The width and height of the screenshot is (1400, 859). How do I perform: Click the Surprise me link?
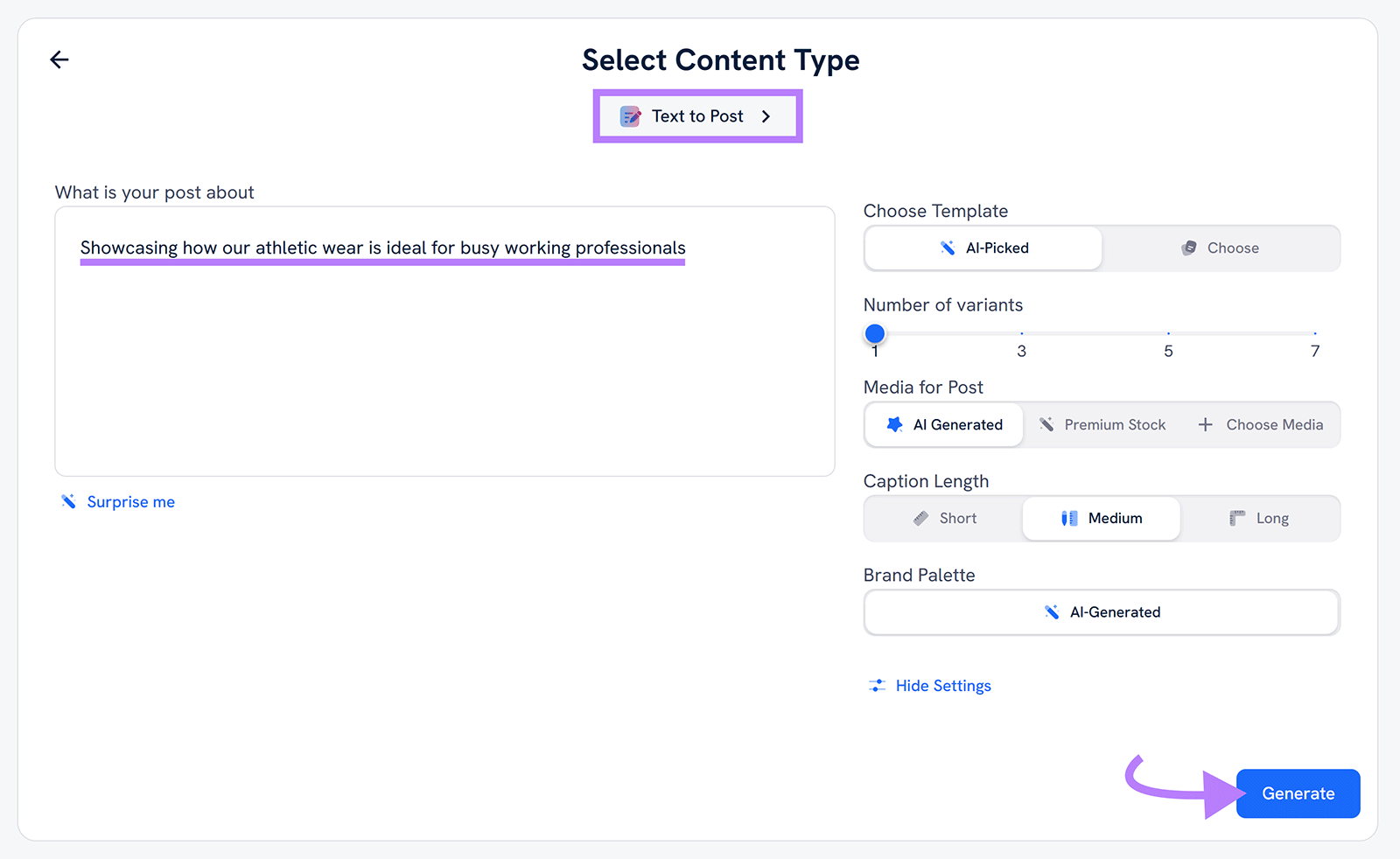(130, 501)
